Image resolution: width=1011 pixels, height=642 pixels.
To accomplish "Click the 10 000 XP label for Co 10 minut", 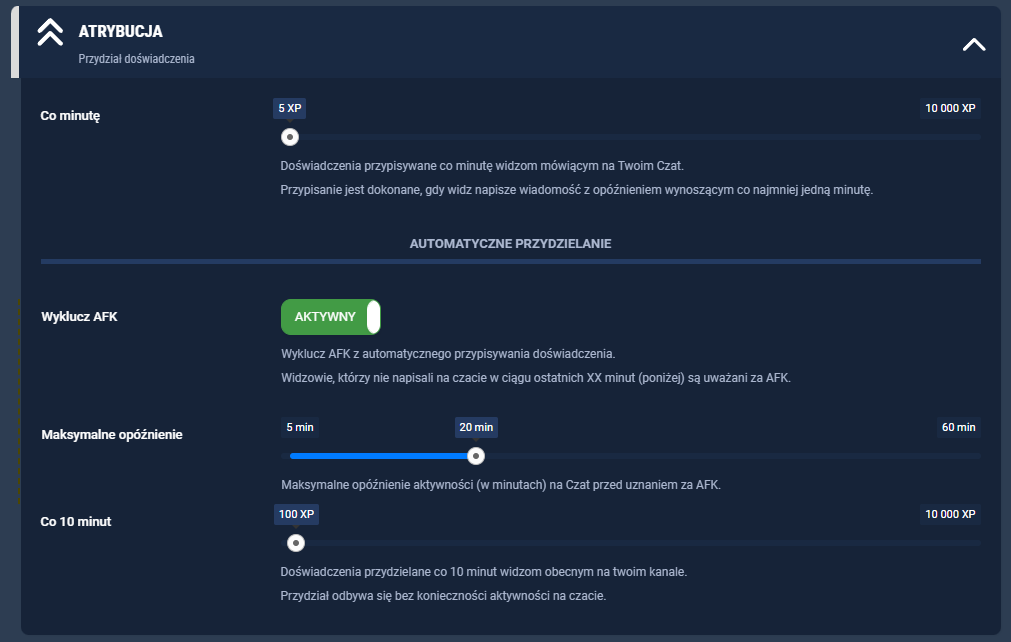I will tap(950, 514).
